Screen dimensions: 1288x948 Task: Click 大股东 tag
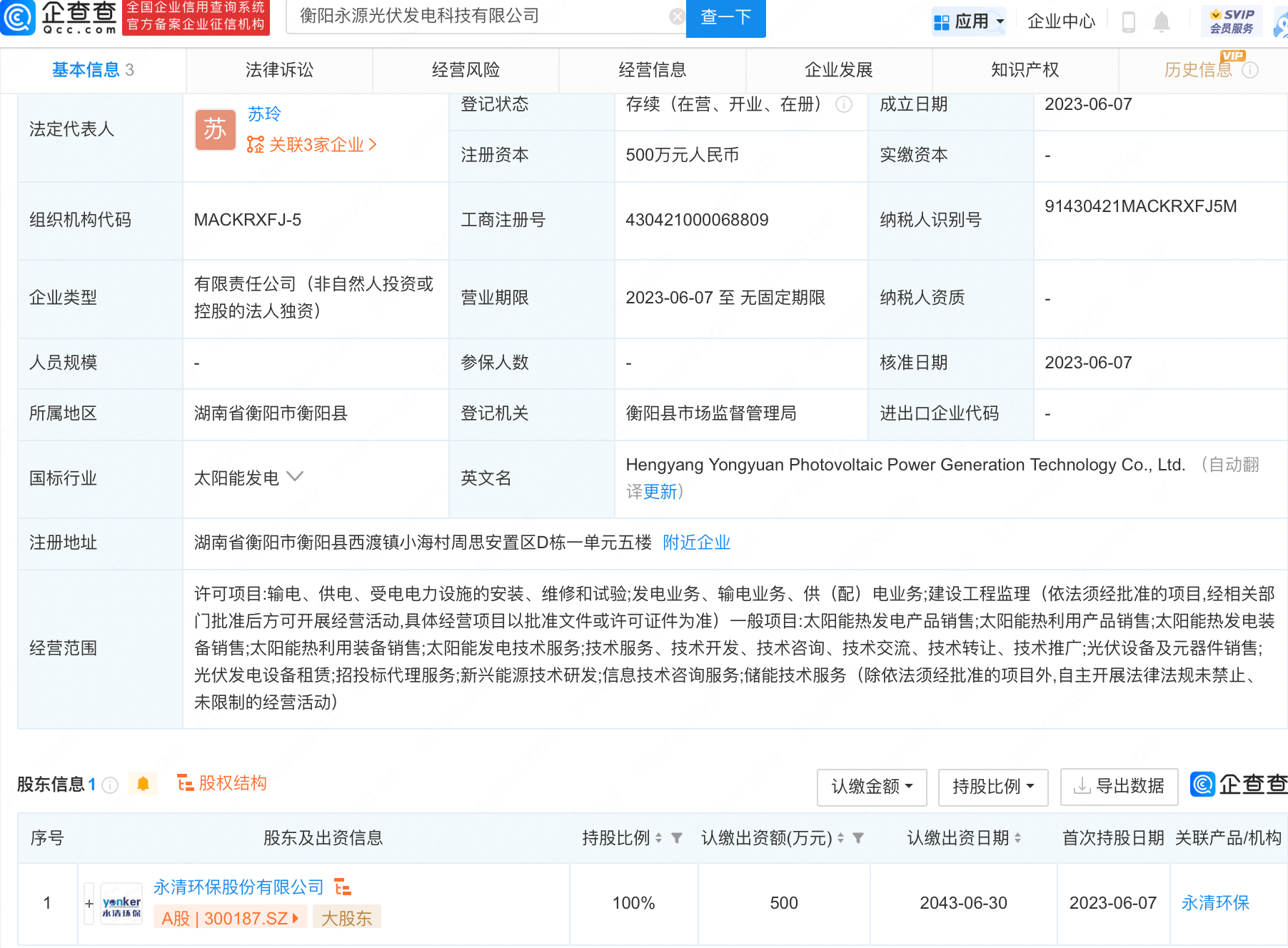[x=346, y=918]
